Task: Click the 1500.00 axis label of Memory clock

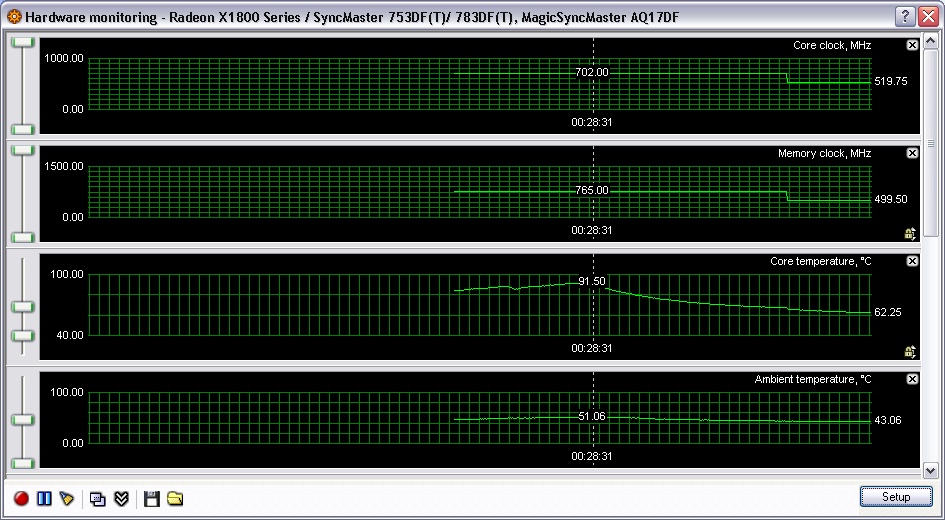Action: pyautogui.click(x=64, y=166)
